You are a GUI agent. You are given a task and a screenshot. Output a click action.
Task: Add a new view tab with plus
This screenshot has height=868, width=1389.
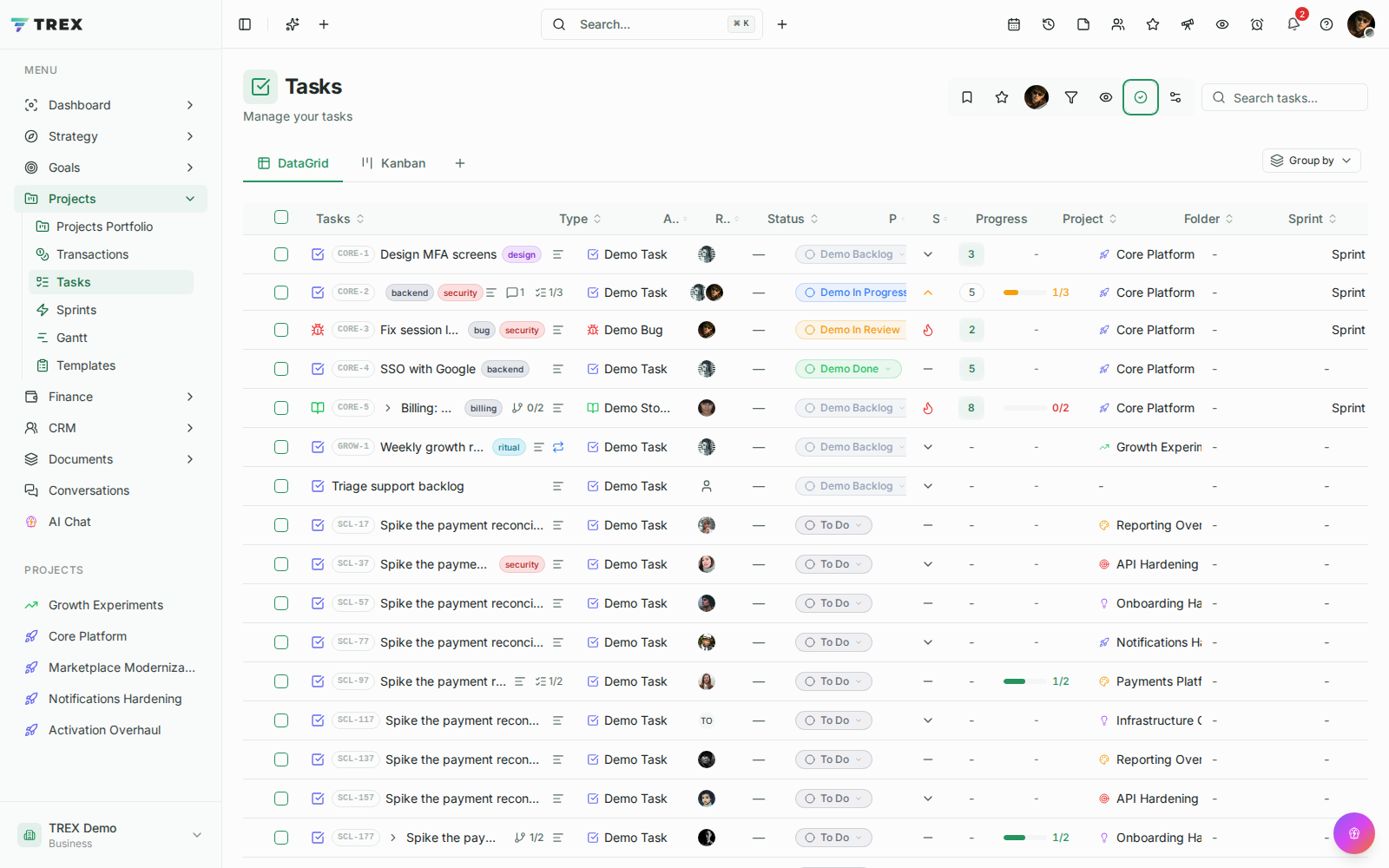[460, 163]
